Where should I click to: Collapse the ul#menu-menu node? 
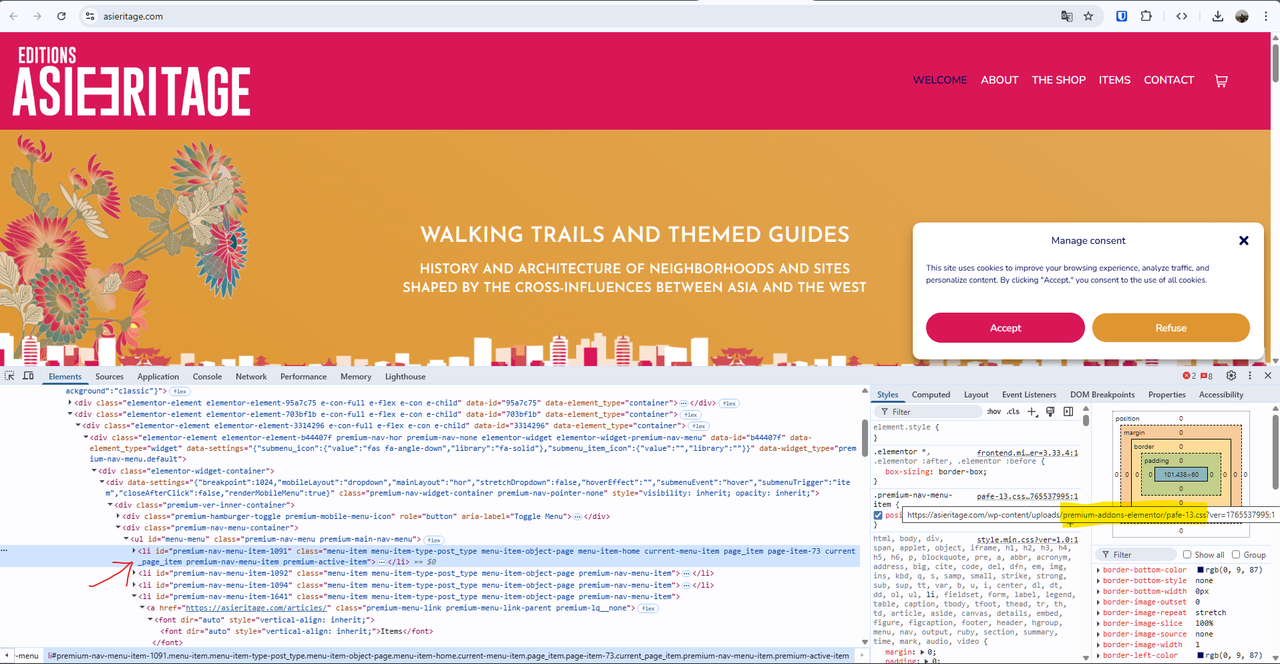coord(126,539)
